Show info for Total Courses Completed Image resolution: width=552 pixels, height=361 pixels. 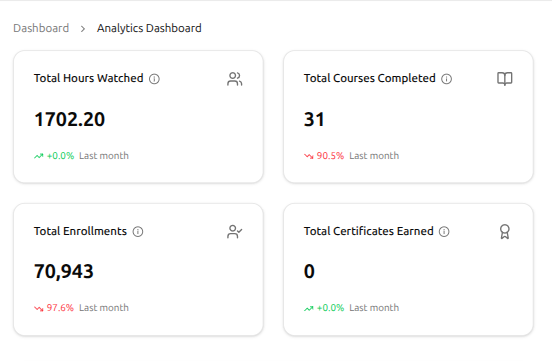(x=447, y=79)
